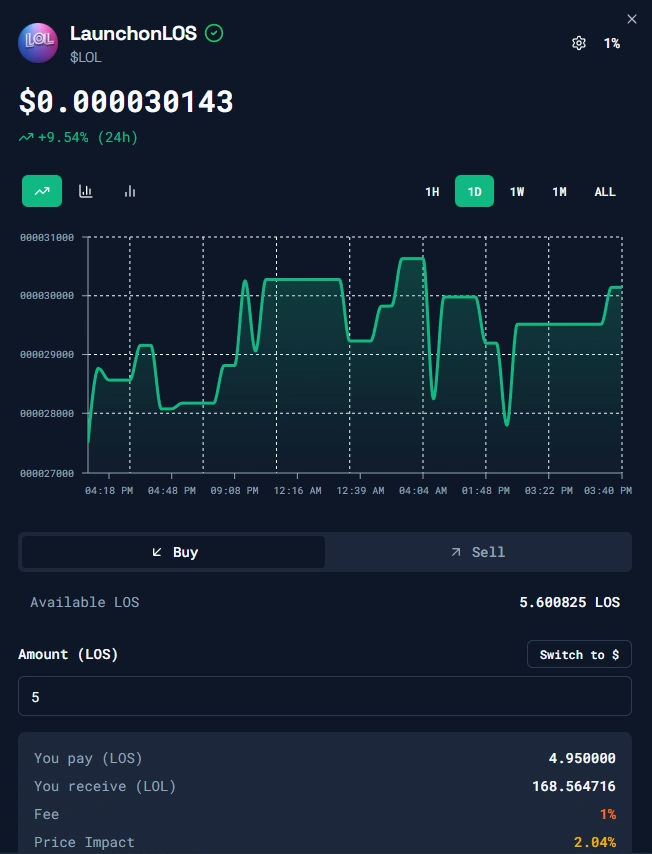Open slippage settings gear icon
Screen dimensions: 652x854
click(578, 43)
